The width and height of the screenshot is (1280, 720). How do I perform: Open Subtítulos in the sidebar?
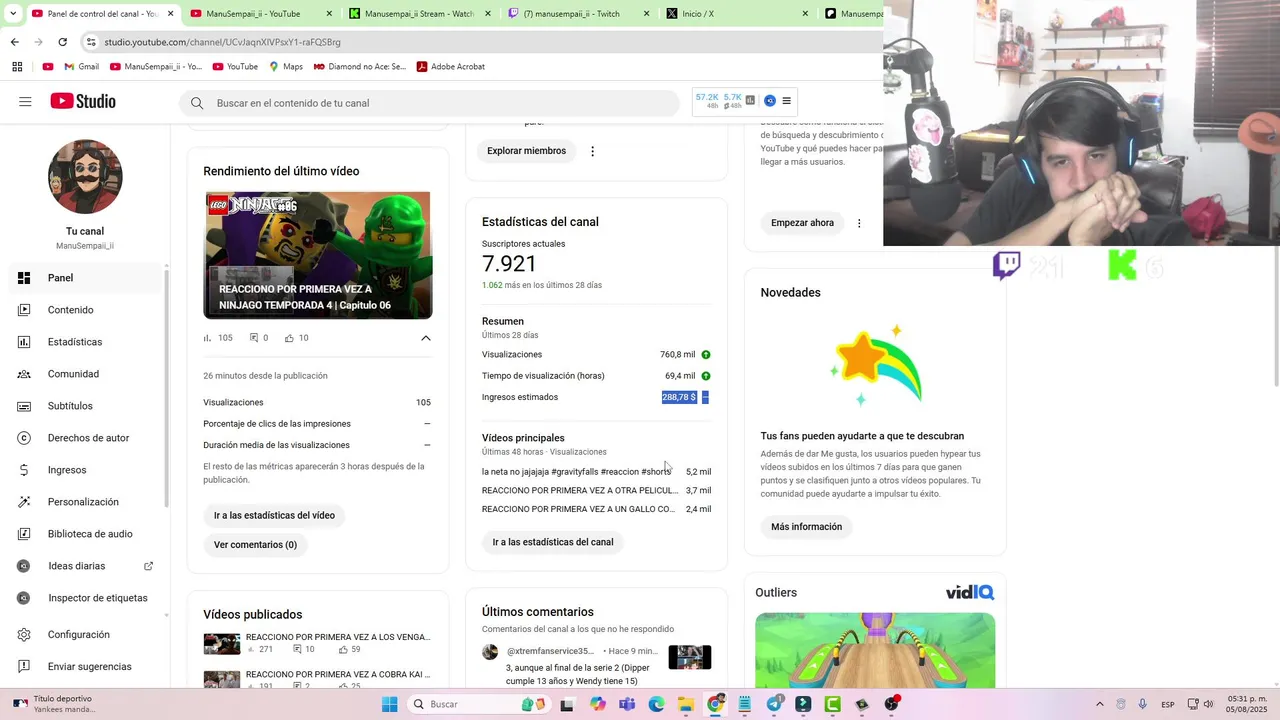(84, 406)
